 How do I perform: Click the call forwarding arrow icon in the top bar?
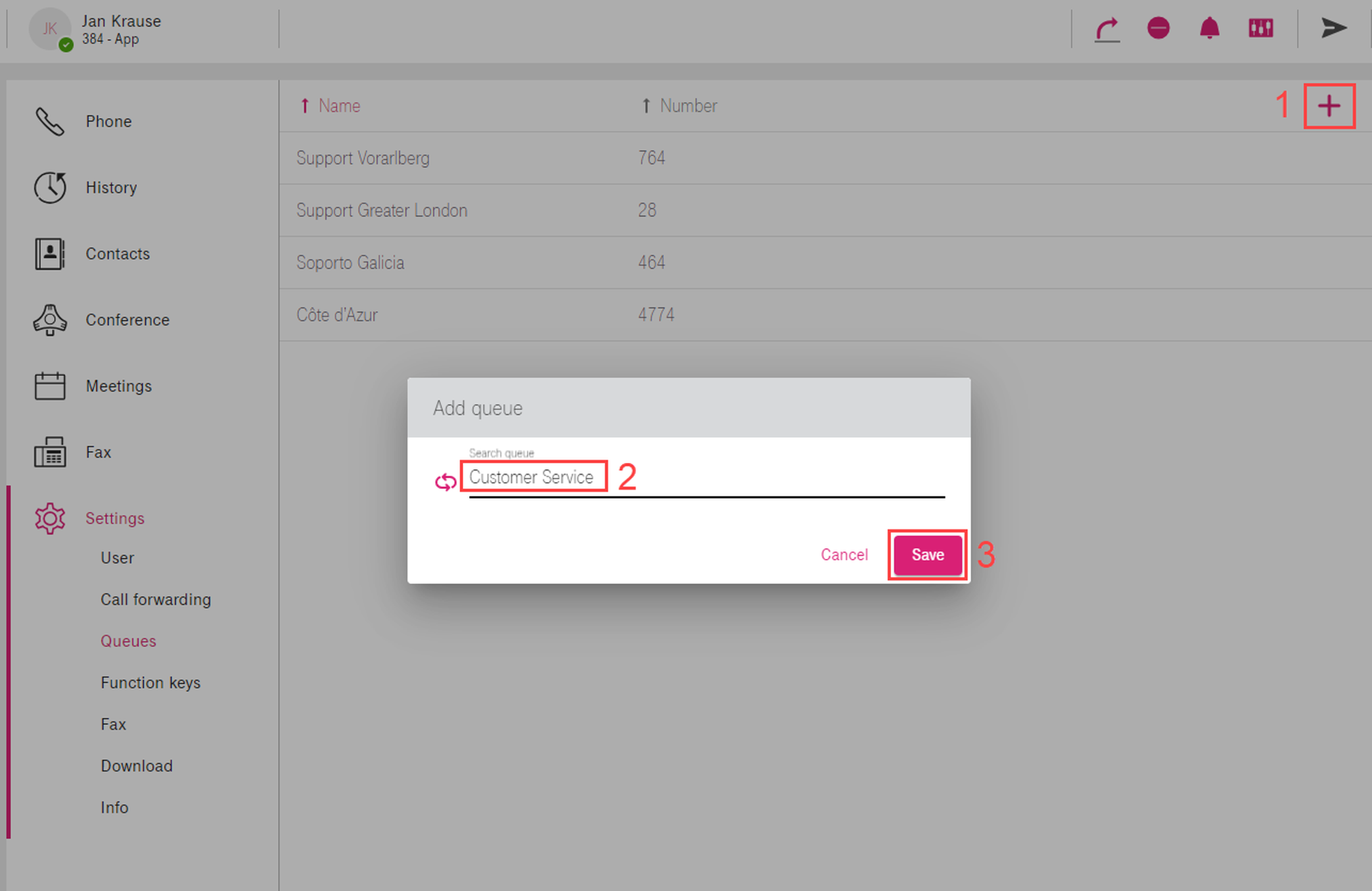coord(1107,29)
